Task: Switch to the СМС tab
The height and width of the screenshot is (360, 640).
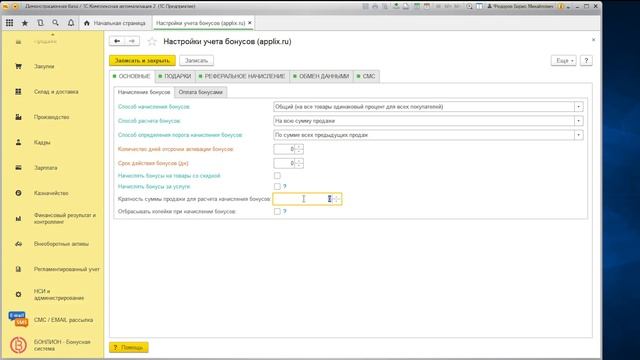Action: 366,76
